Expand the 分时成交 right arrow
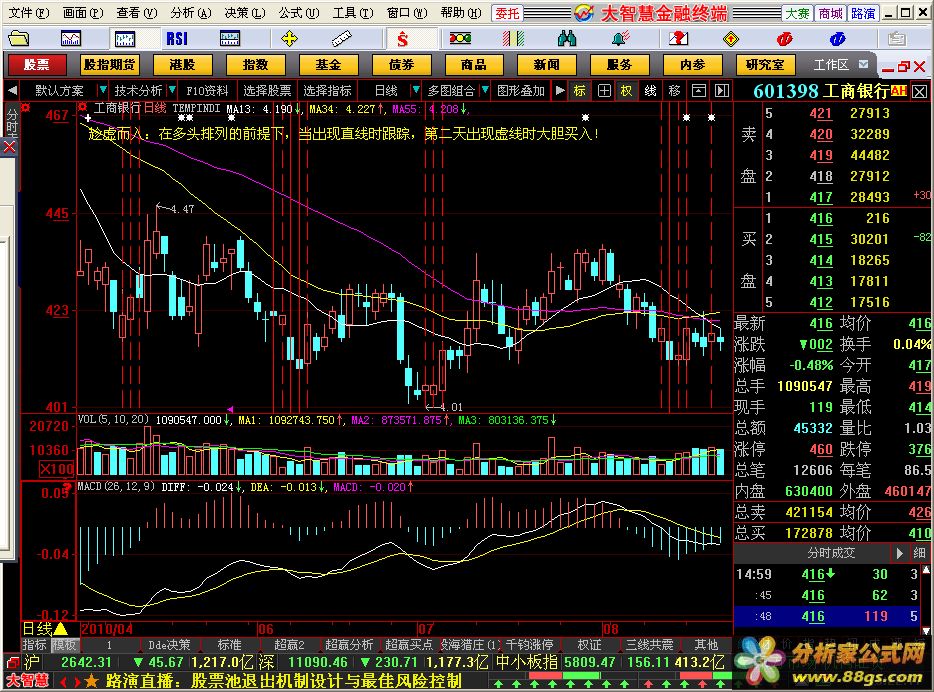 click(x=899, y=553)
